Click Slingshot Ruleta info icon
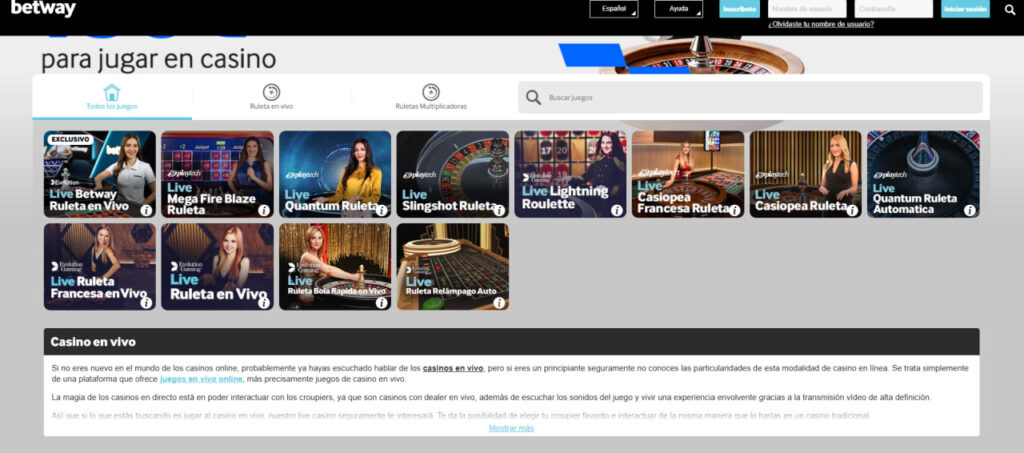 point(499,210)
